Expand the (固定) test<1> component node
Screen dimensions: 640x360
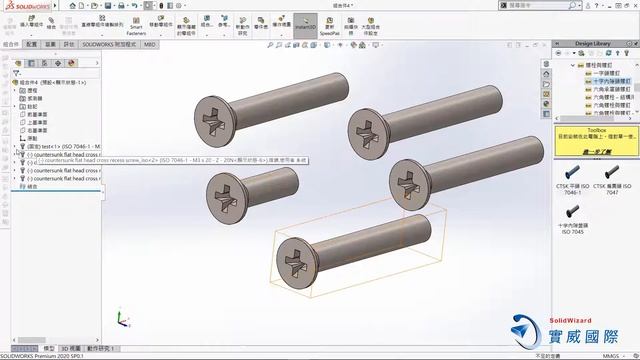pyautogui.click(x=15, y=146)
